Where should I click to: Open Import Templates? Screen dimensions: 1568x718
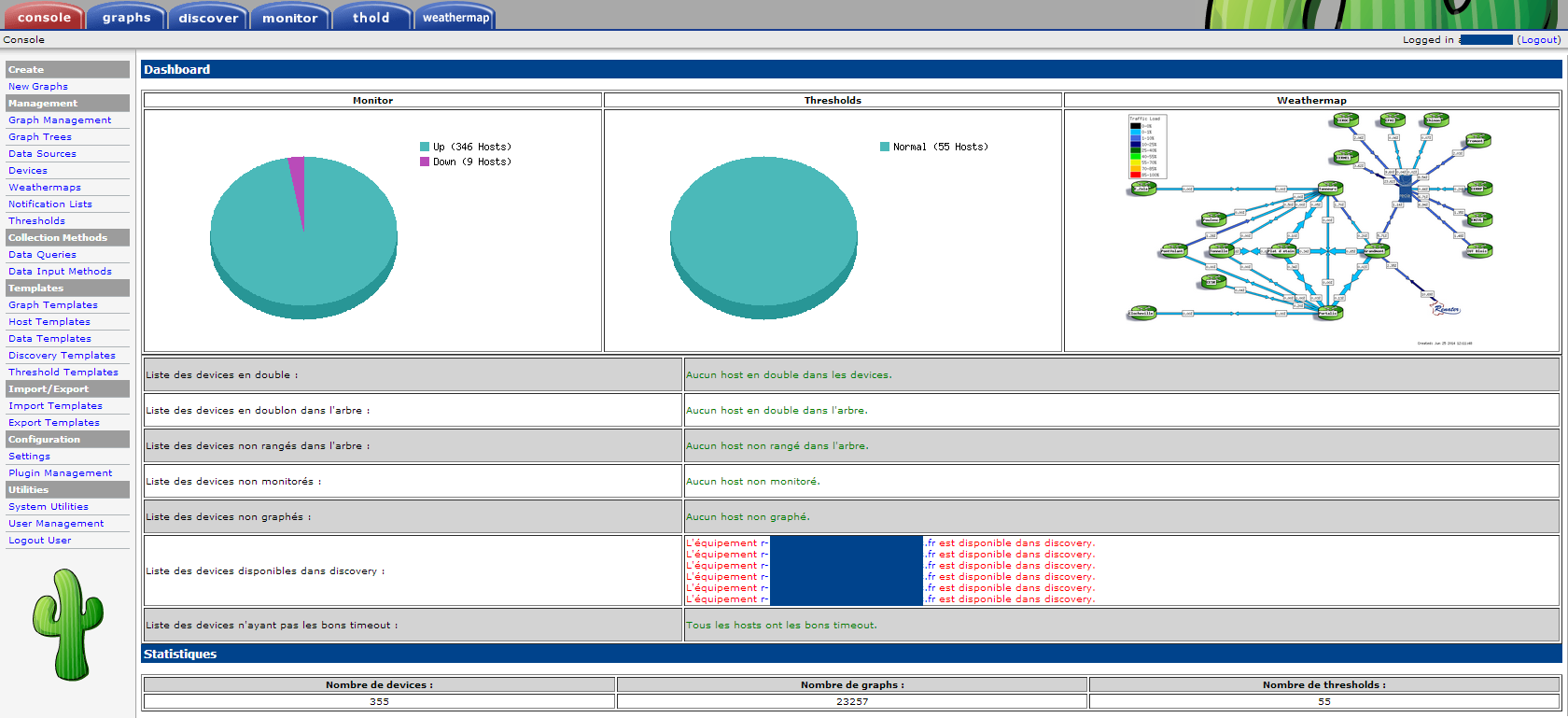pyautogui.click(x=55, y=405)
